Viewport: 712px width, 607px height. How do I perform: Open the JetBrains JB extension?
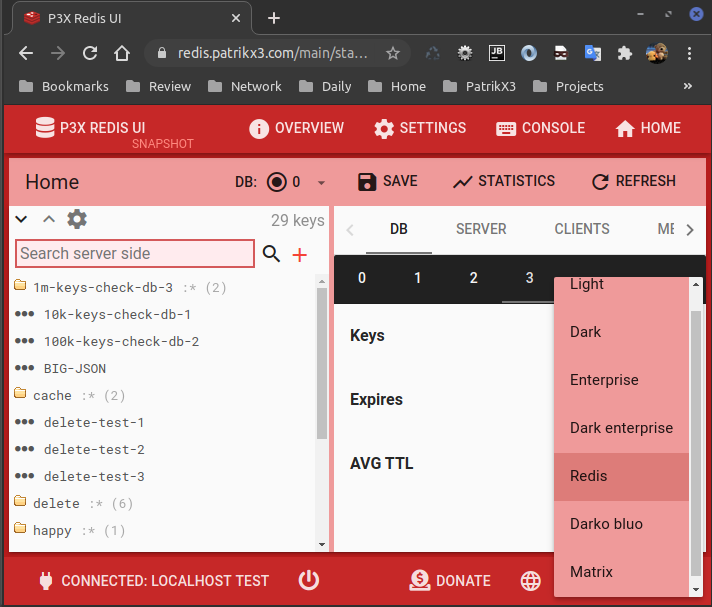(x=497, y=53)
